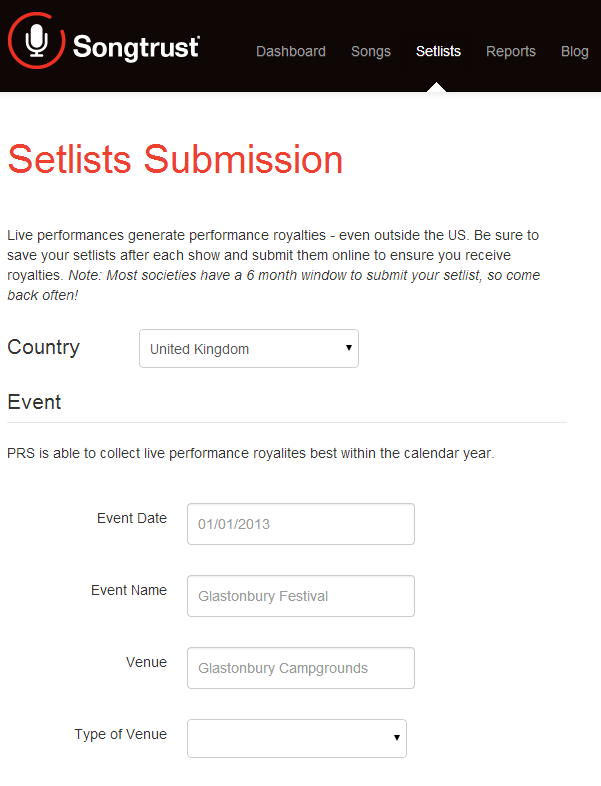
Task: Open the Reports section
Action: [511, 51]
